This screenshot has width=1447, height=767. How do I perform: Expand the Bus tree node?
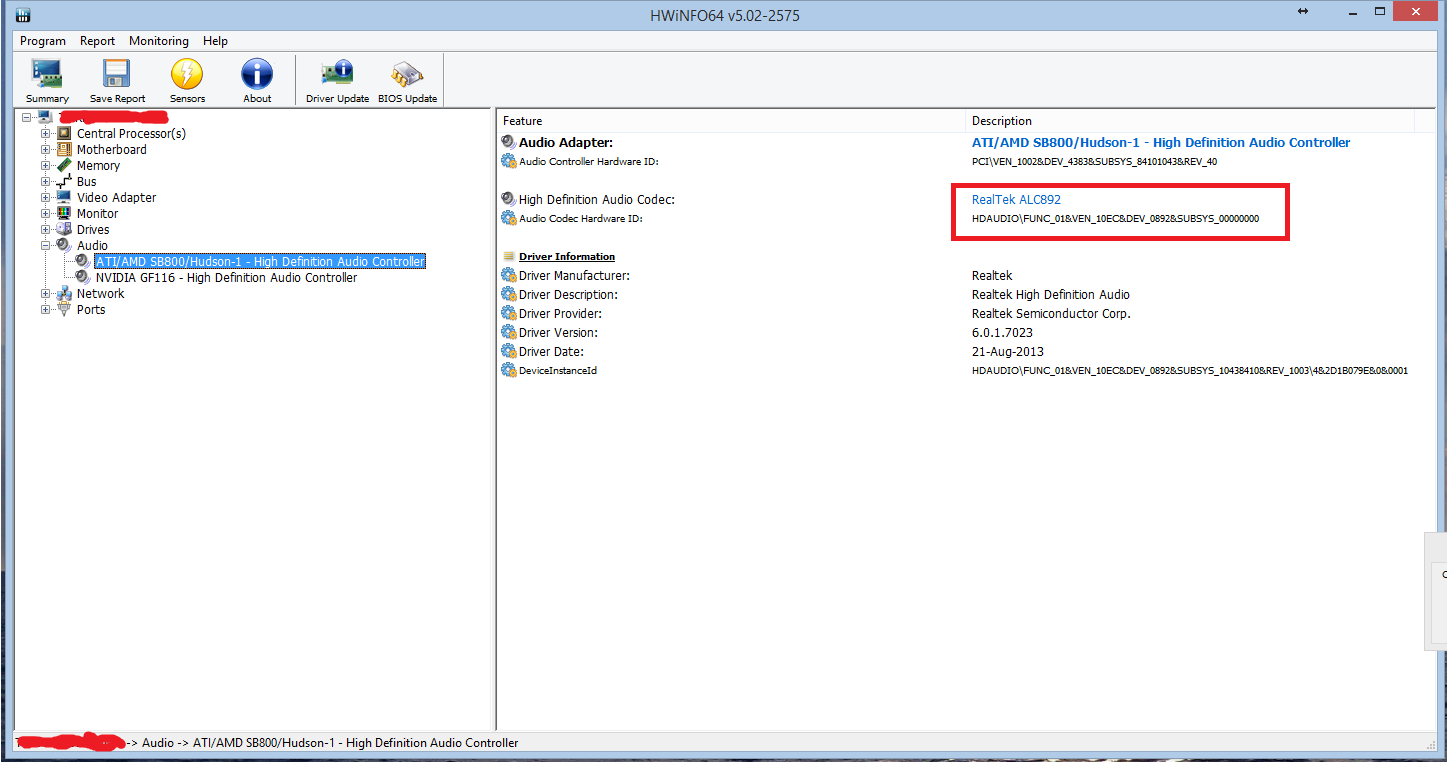[45, 181]
